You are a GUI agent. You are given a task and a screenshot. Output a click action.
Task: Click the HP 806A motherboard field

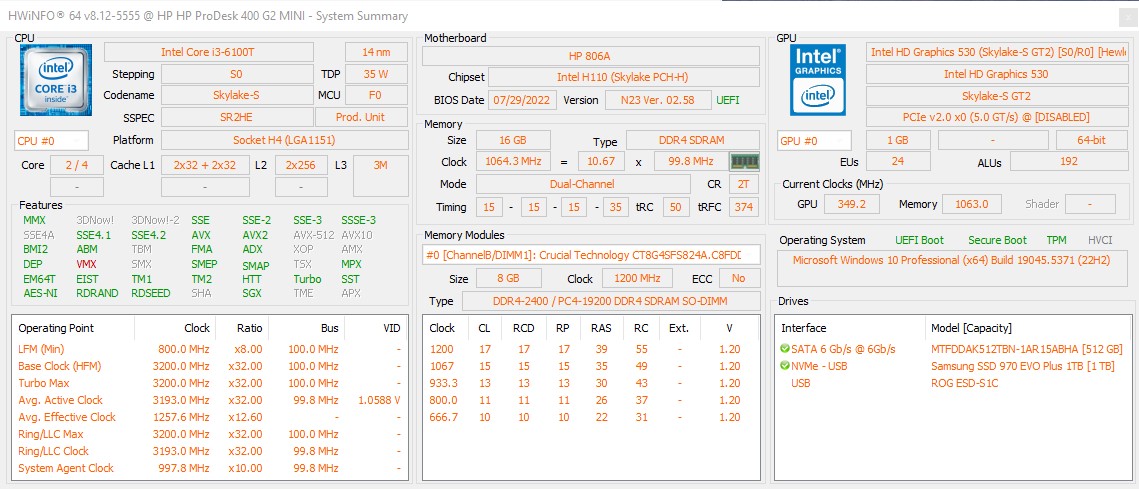591,56
